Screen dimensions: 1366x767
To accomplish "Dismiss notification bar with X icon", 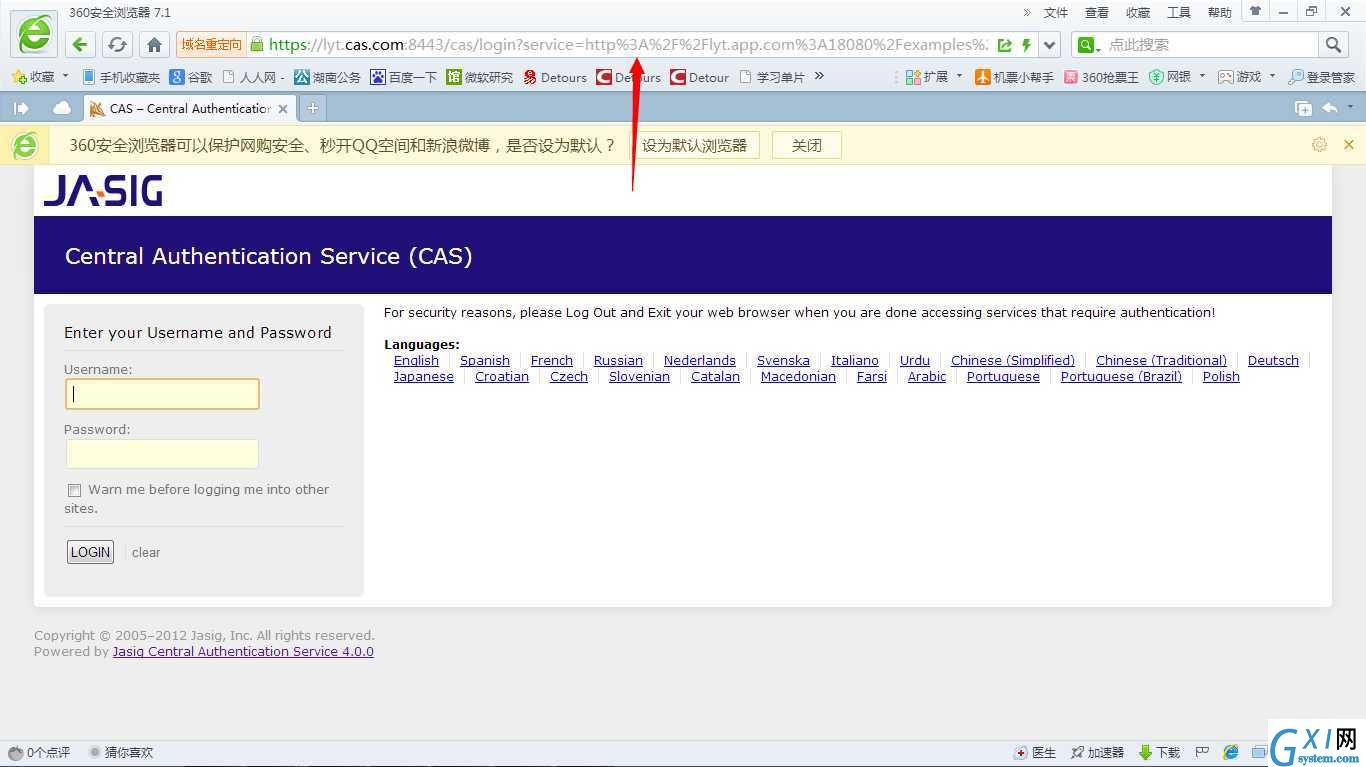I will (1348, 145).
